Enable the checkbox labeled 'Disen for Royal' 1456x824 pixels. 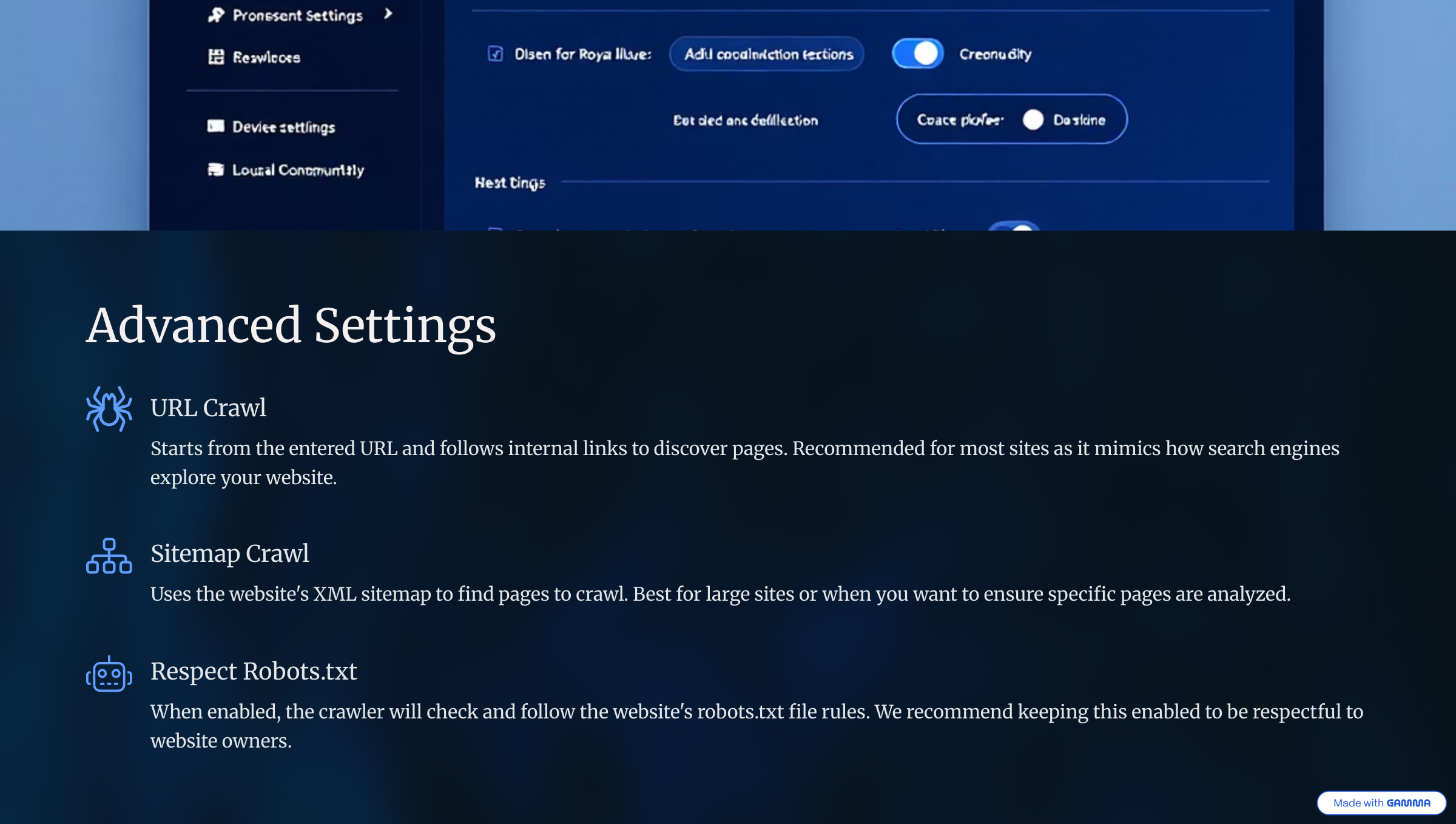pyautogui.click(x=496, y=54)
